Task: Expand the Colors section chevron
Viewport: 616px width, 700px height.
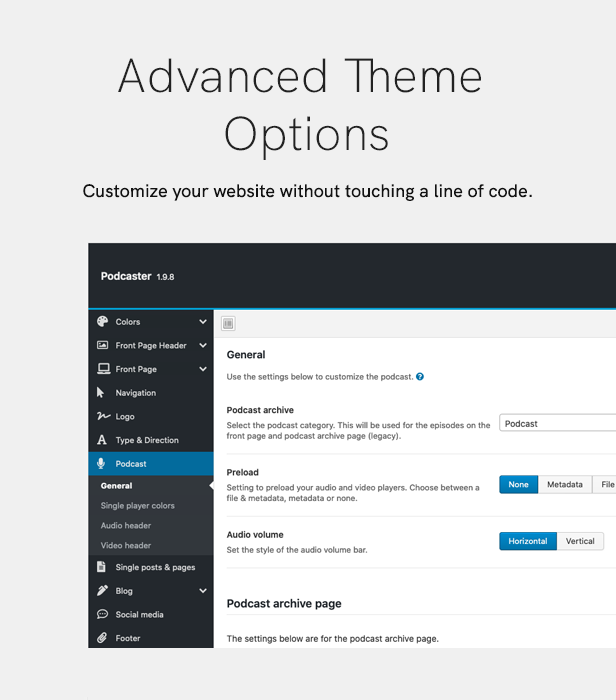Action: click(x=203, y=321)
